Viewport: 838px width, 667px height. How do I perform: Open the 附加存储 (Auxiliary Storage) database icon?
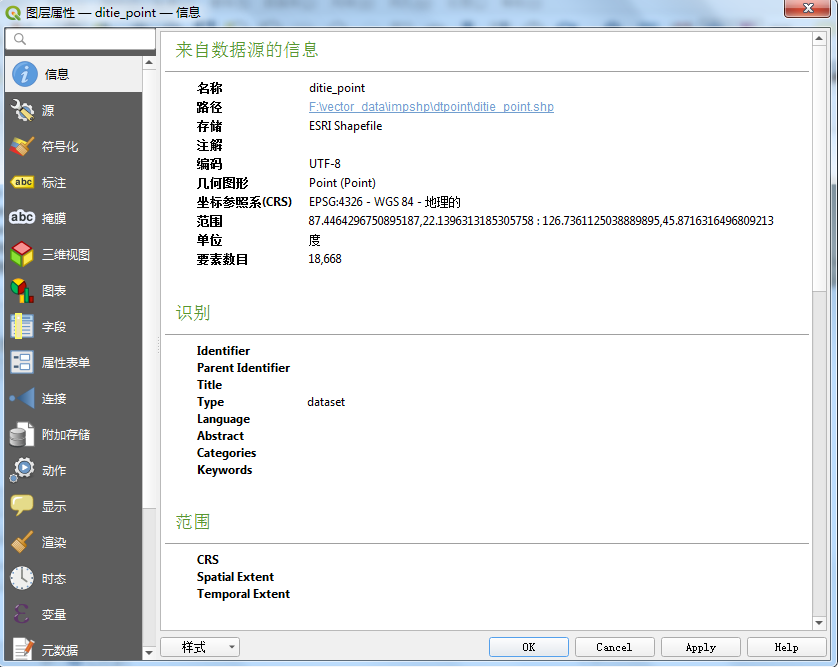click(x=22, y=435)
